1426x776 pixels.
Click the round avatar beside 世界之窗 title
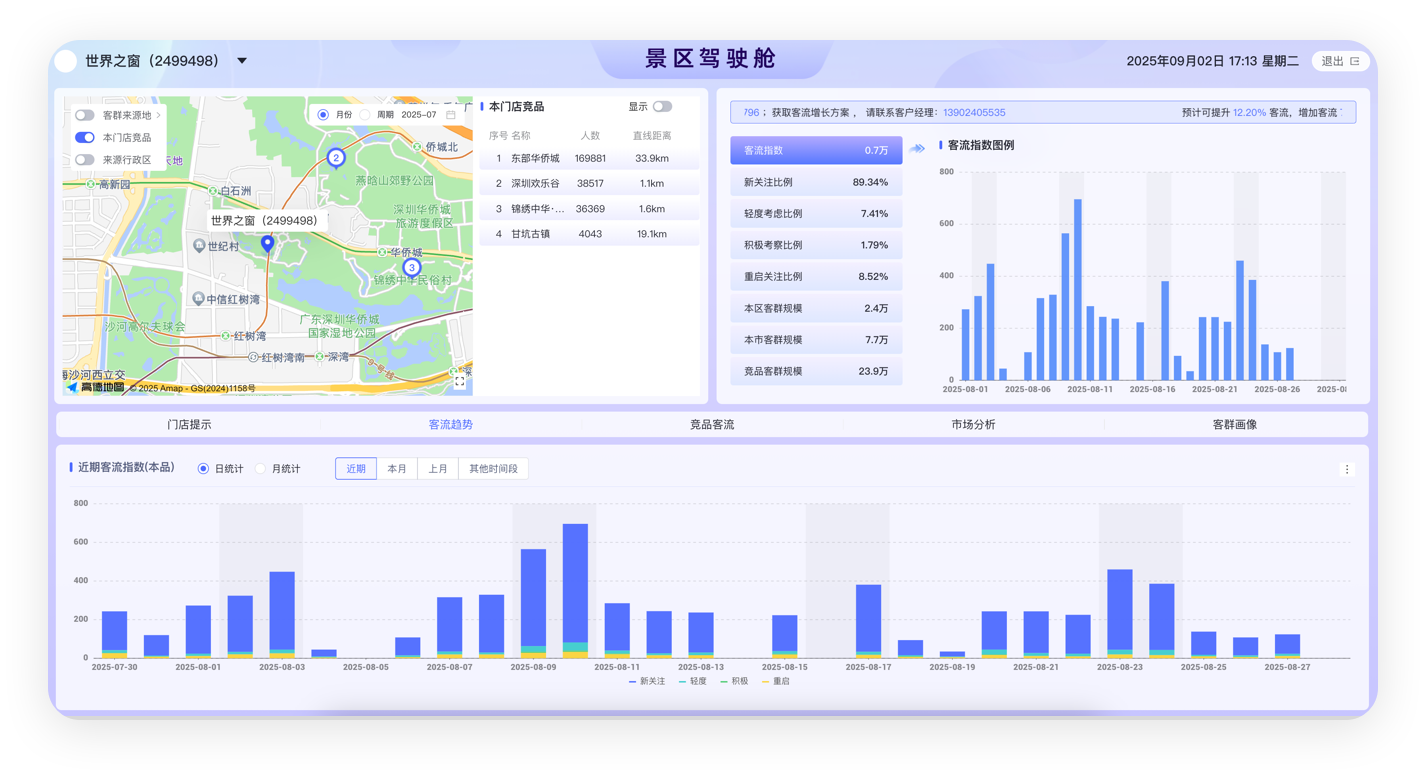(65, 61)
